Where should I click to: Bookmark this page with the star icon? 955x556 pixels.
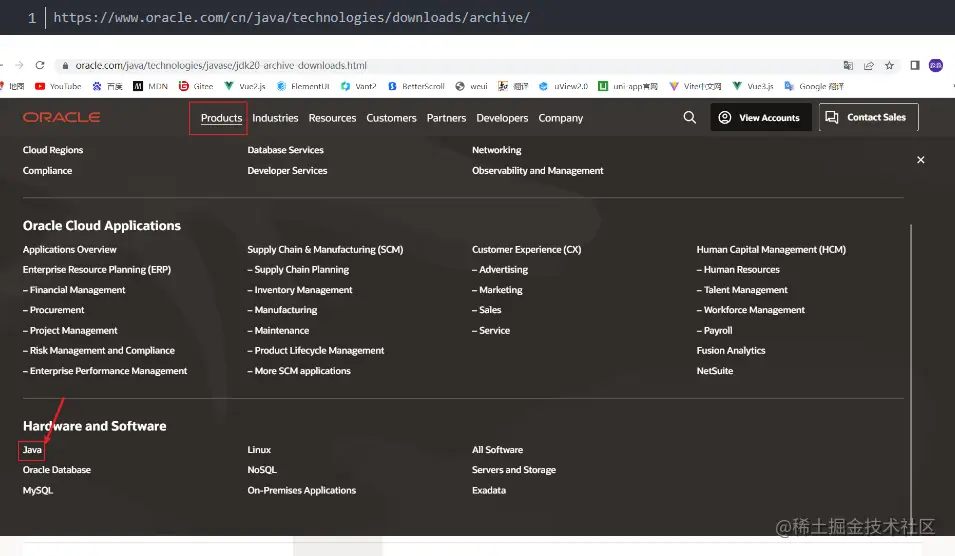coord(889,65)
